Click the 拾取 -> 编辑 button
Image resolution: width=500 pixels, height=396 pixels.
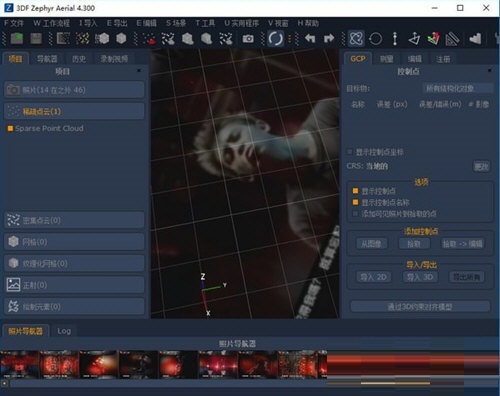[463, 244]
